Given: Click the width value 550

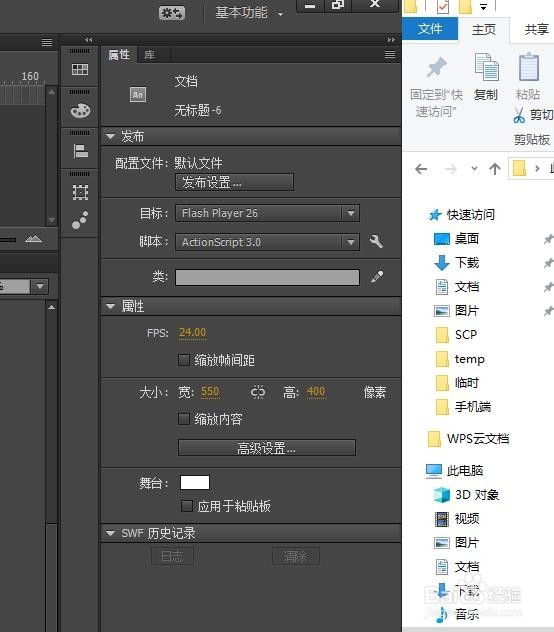Looking at the screenshot, I should (x=210, y=391).
